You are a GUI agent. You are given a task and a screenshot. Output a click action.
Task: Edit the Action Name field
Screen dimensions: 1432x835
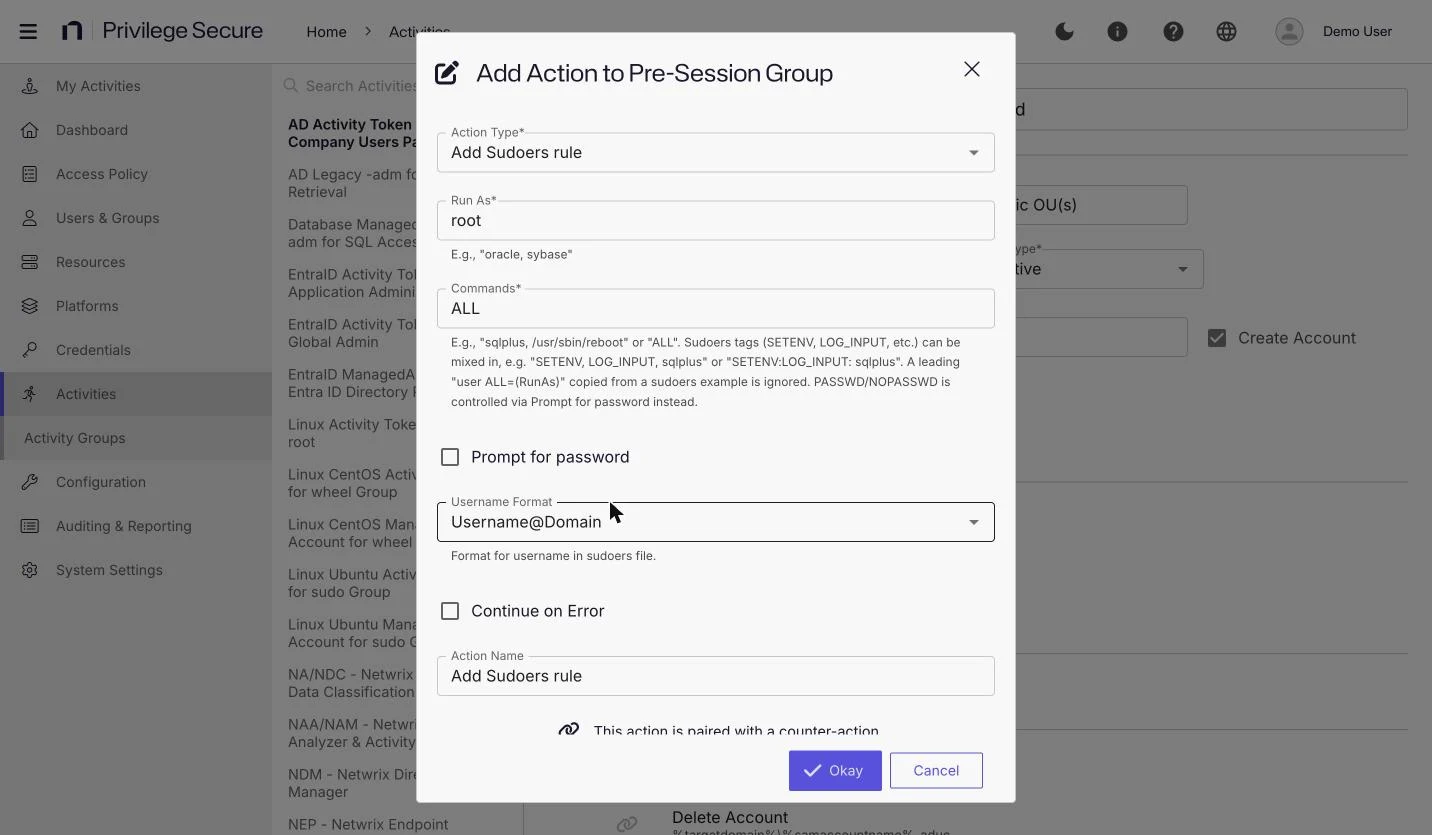pyautogui.click(x=716, y=676)
